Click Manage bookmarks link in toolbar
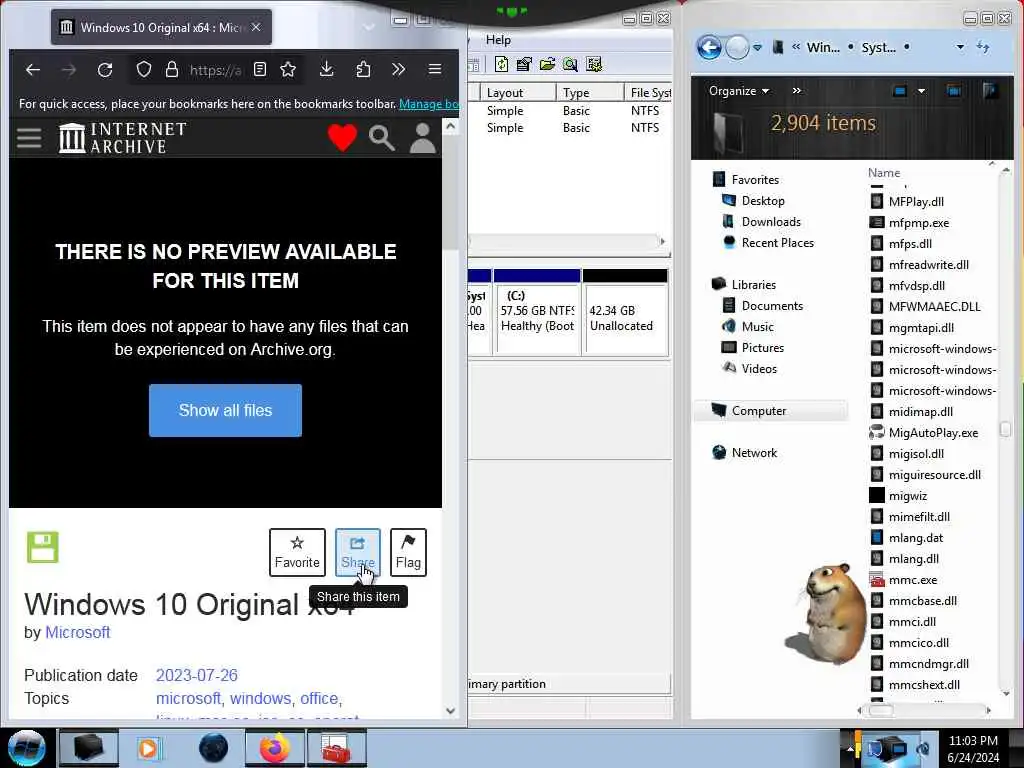 tap(429, 104)
